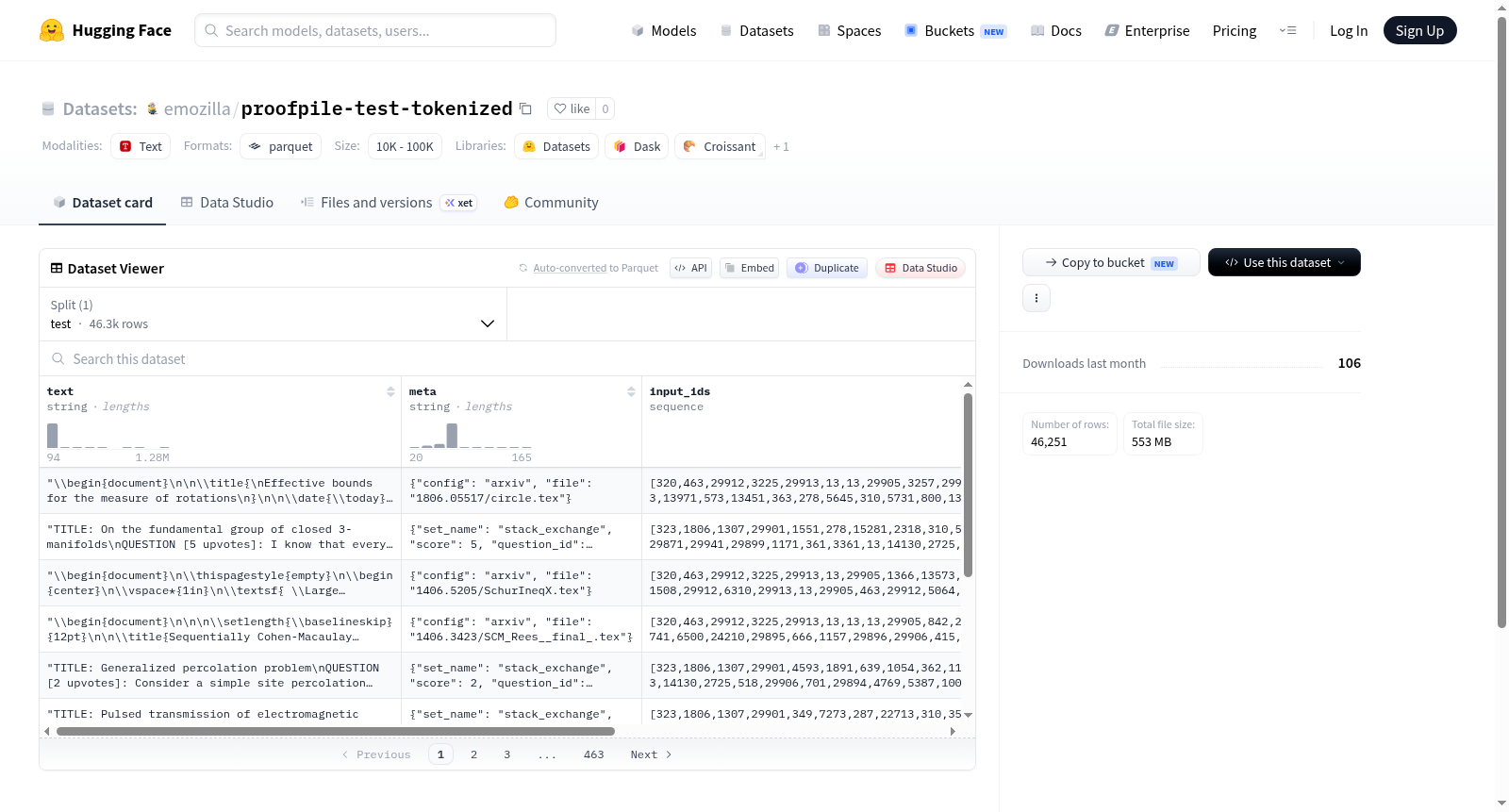Sort the text column
1509x812 pixels.
390,391
